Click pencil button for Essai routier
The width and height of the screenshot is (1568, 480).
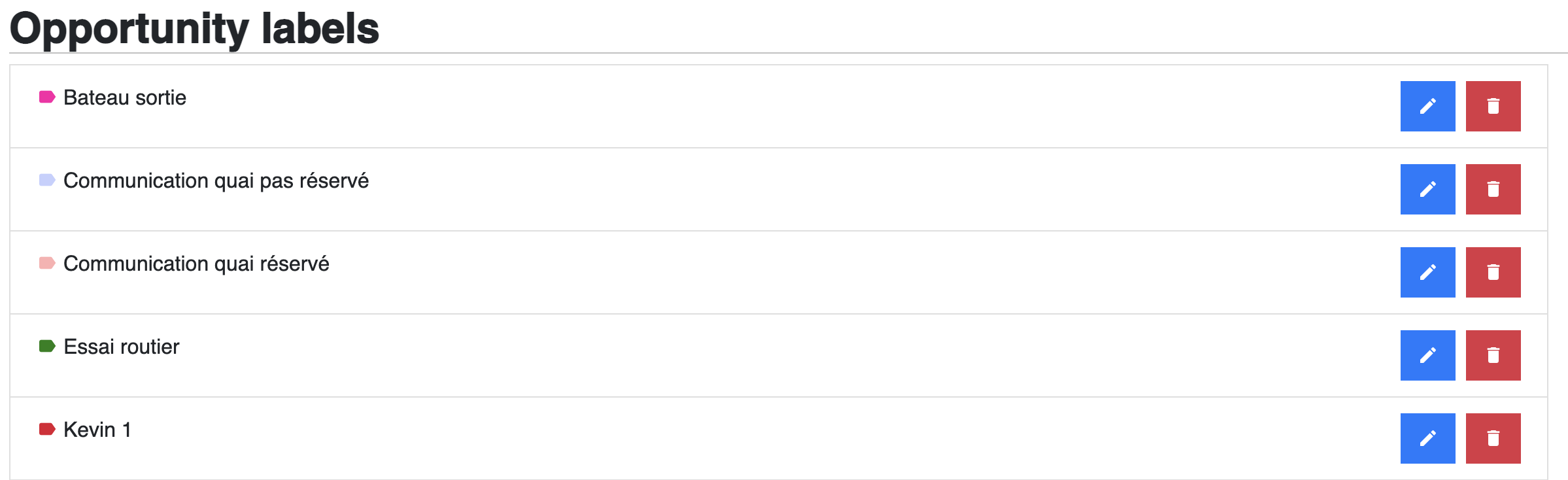tap(1427, 355)
